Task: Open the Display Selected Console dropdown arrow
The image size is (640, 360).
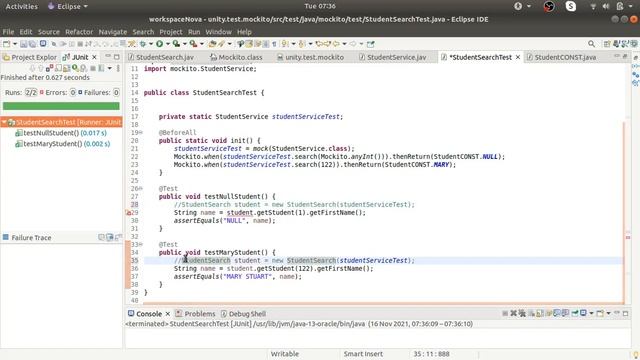Action: [591, 313]
